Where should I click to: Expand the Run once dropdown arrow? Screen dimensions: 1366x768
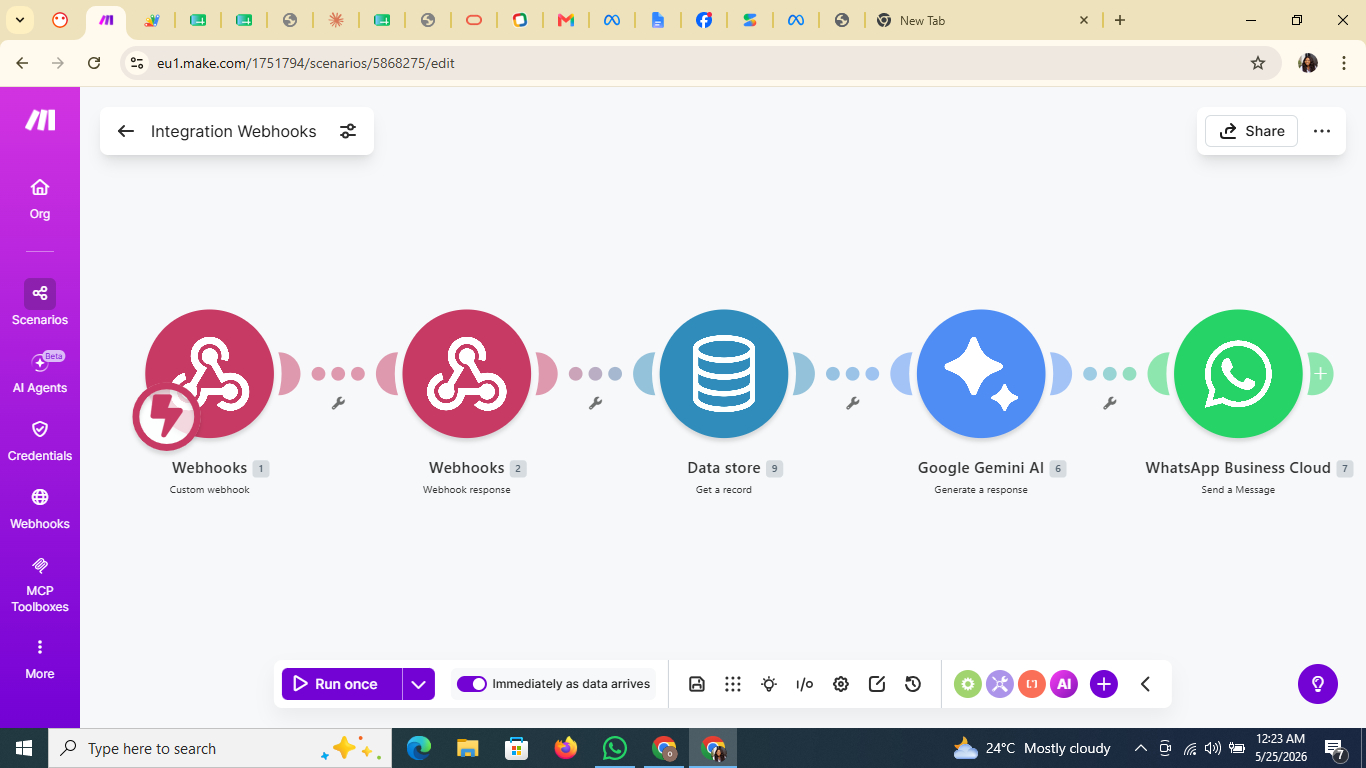(419, 684)
